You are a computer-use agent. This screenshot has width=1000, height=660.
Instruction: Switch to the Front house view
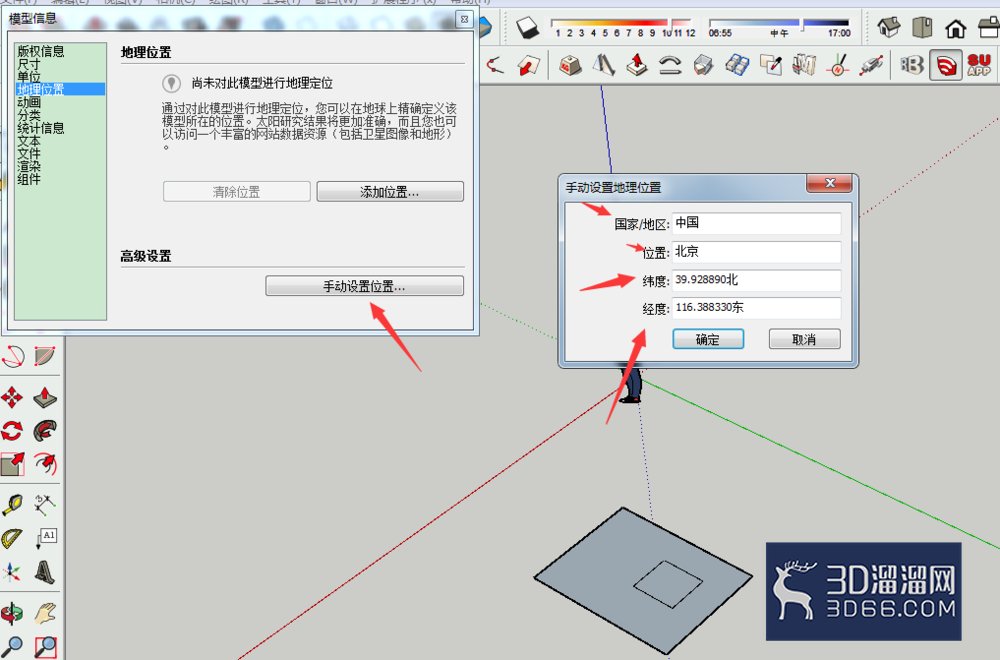point(955,28)
